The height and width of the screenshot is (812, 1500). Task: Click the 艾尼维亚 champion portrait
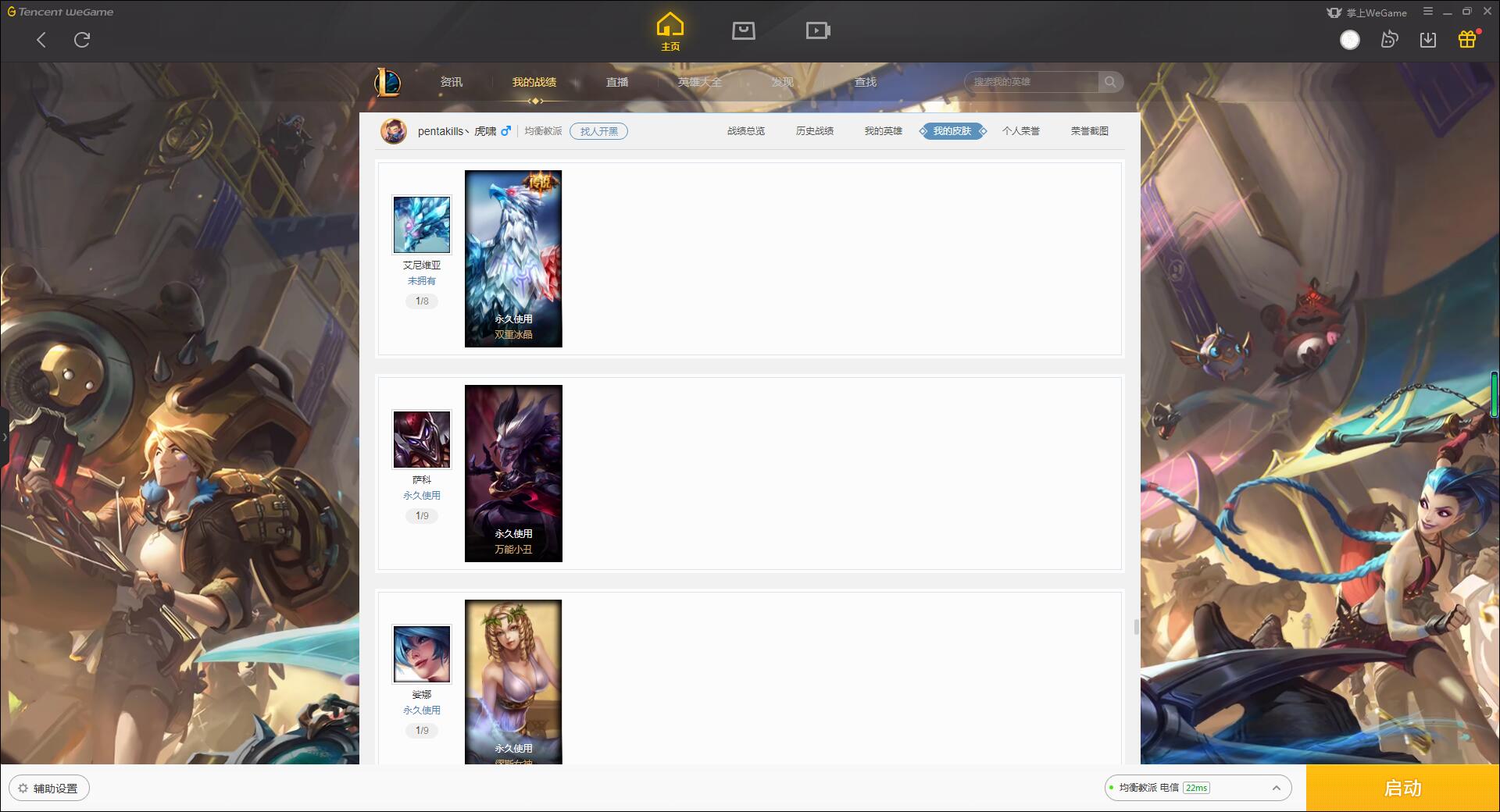422,225
